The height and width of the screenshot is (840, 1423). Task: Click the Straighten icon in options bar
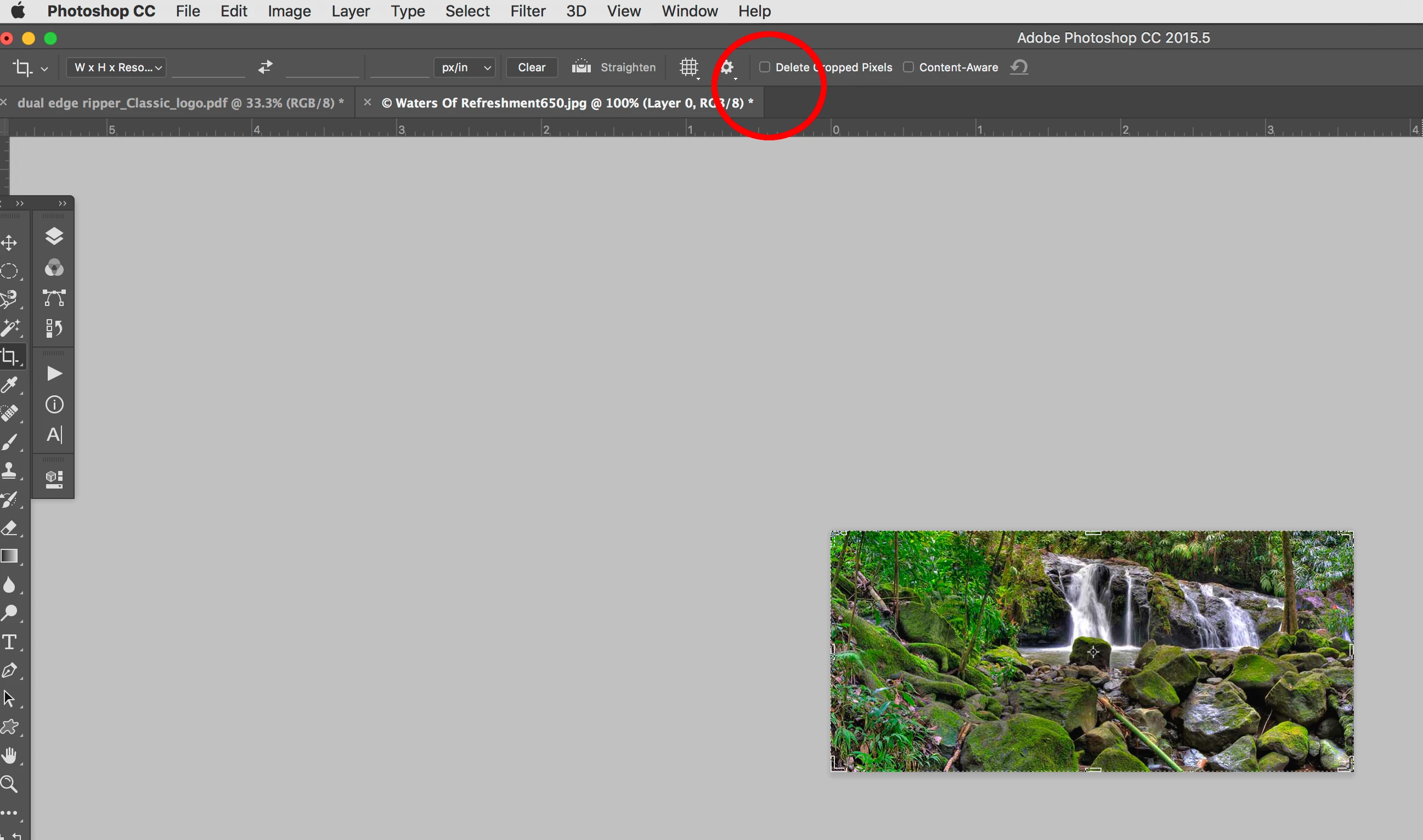point(581,67)
